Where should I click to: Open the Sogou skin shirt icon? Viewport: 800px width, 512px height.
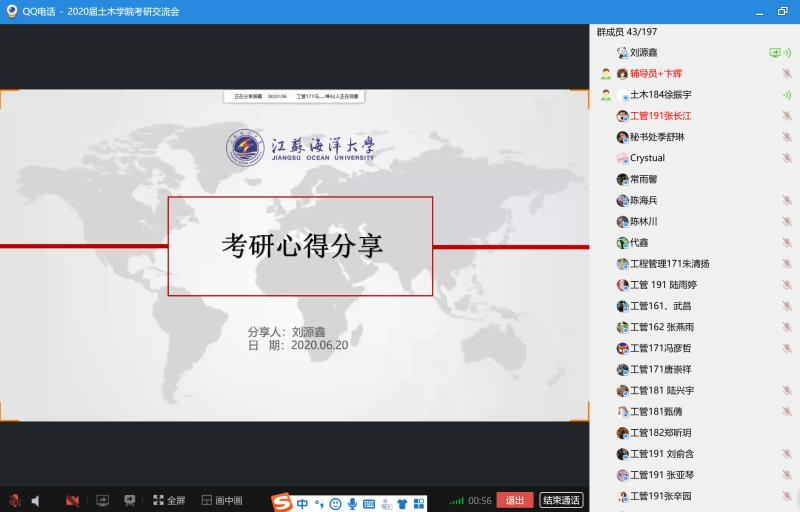click(x=402, y=502)
